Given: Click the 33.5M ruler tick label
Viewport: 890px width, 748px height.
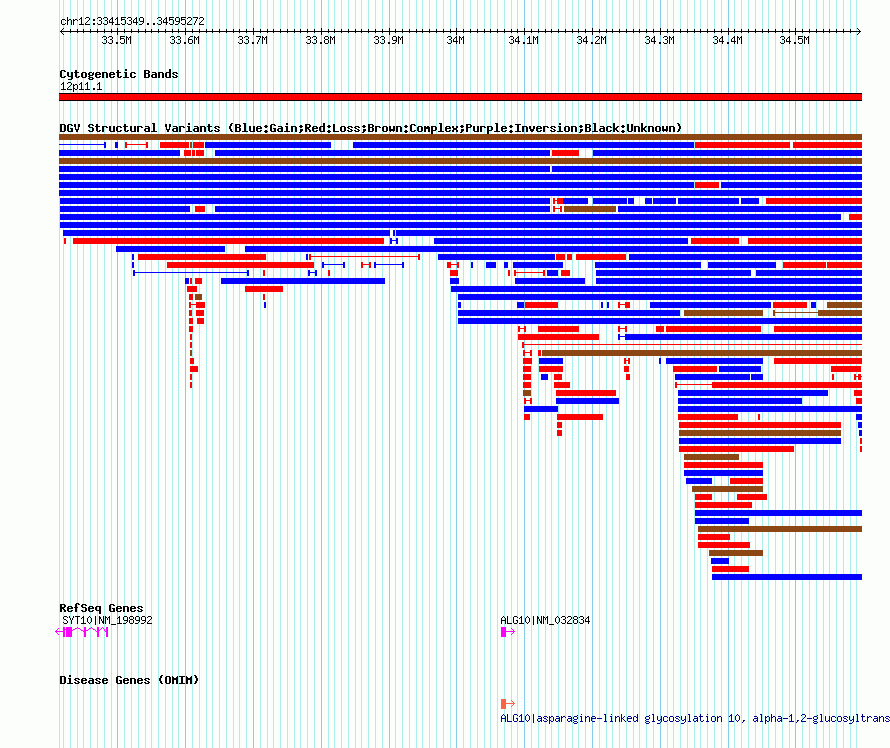Looking at the screenshot, I should pyautogui.click(x=116, y=40).
